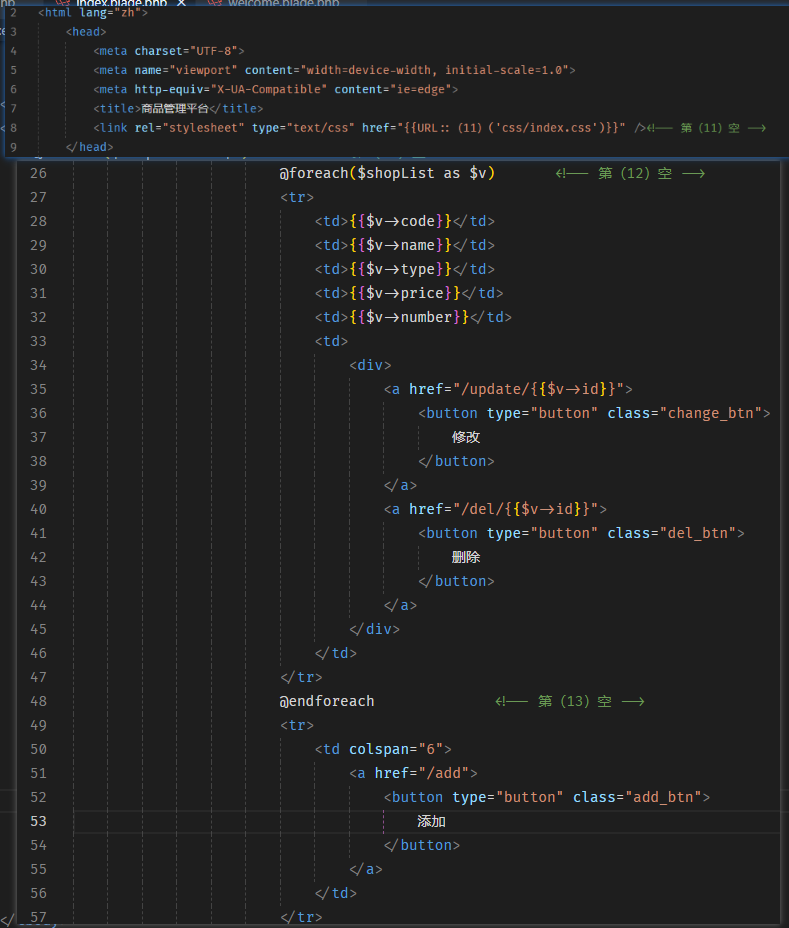This screenshot has width=789, height=928.
Task: Click the $v->number expression
Action: coord(409,317)
